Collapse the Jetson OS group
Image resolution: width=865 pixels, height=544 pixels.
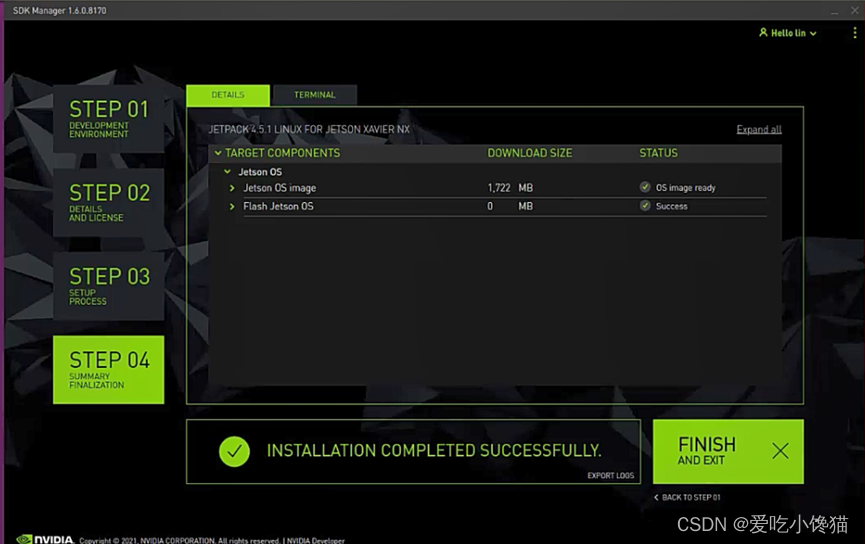point(227,172)
